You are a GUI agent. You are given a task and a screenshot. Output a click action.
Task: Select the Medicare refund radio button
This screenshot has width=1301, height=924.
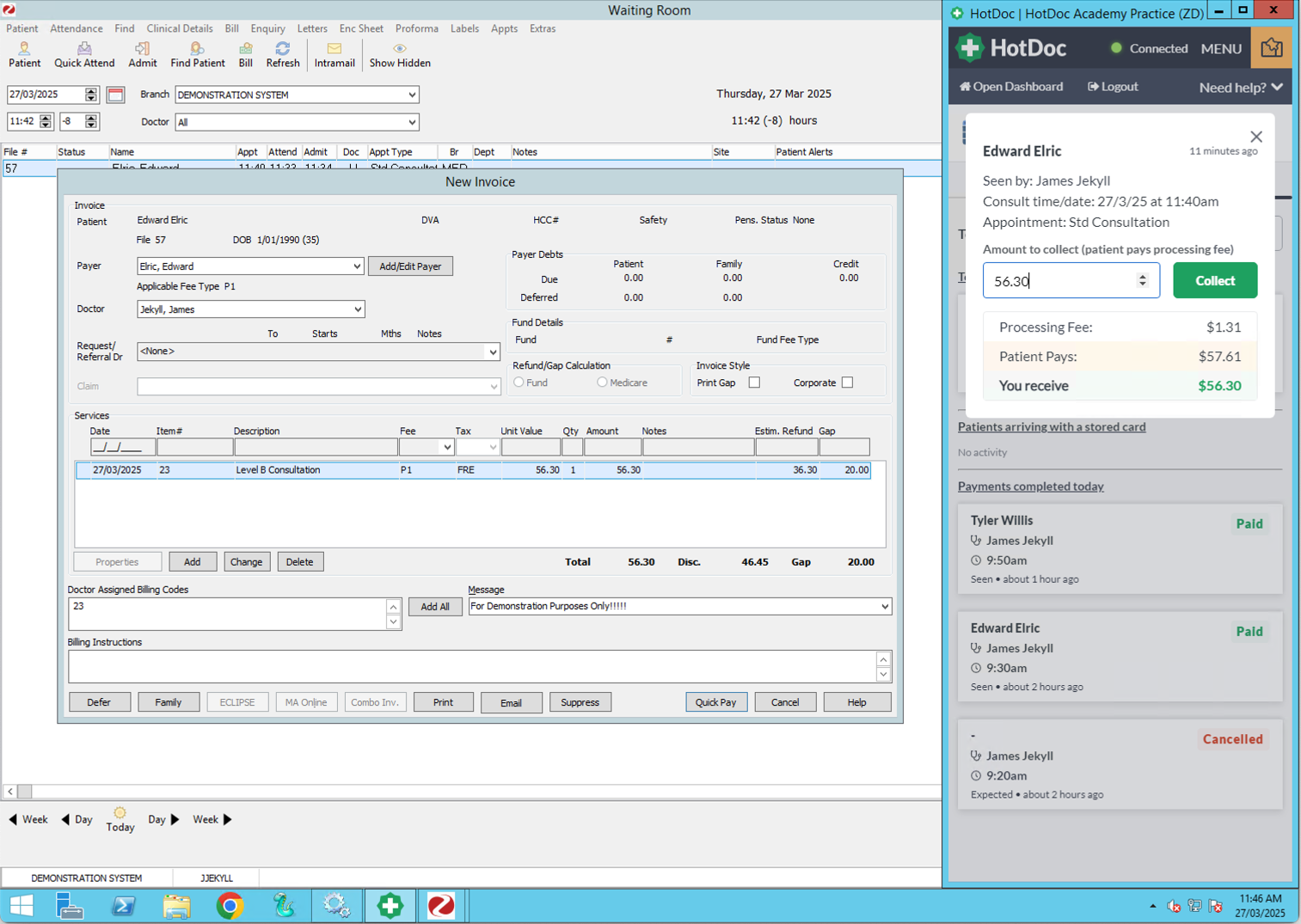tap(602, 382)
